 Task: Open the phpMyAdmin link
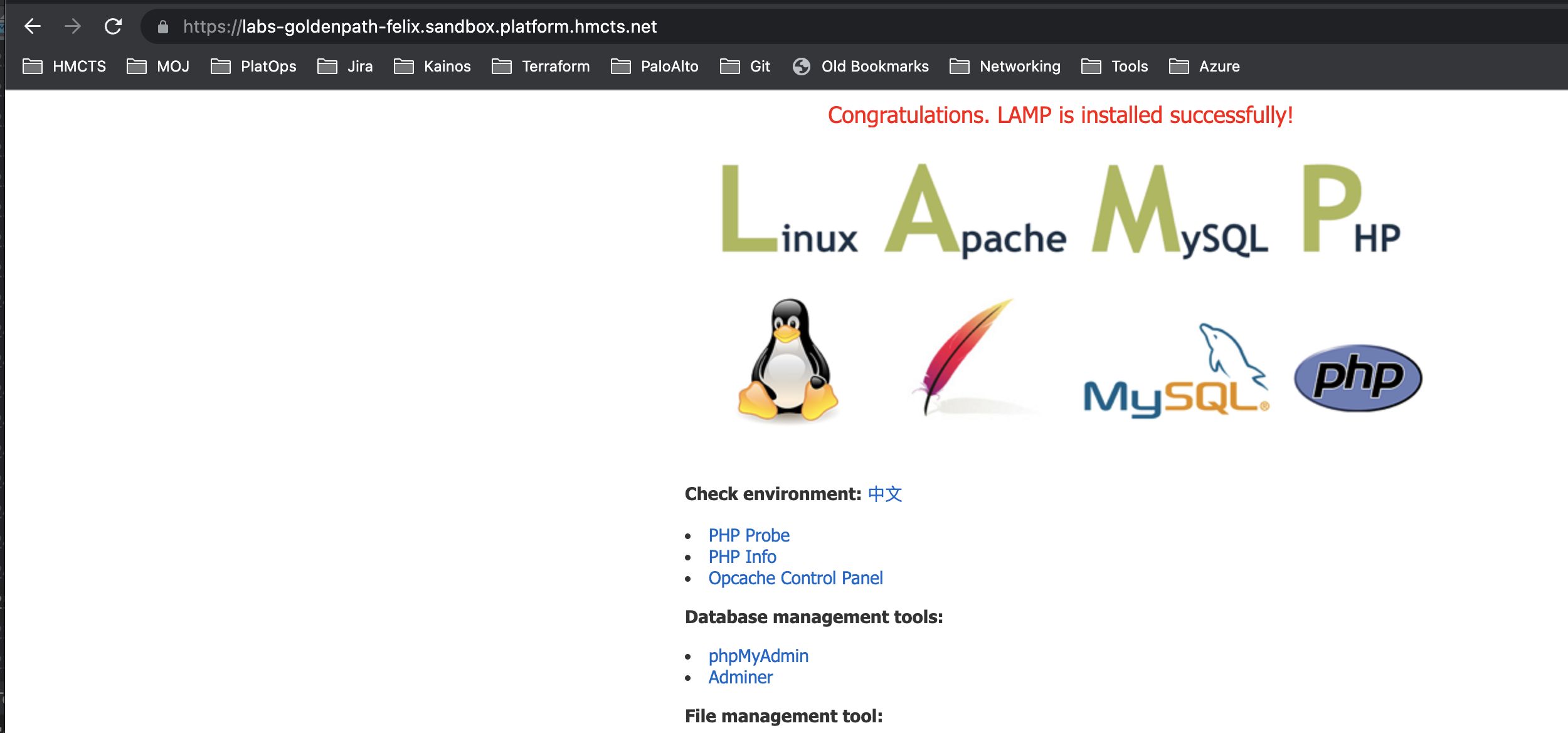[758, 656]
